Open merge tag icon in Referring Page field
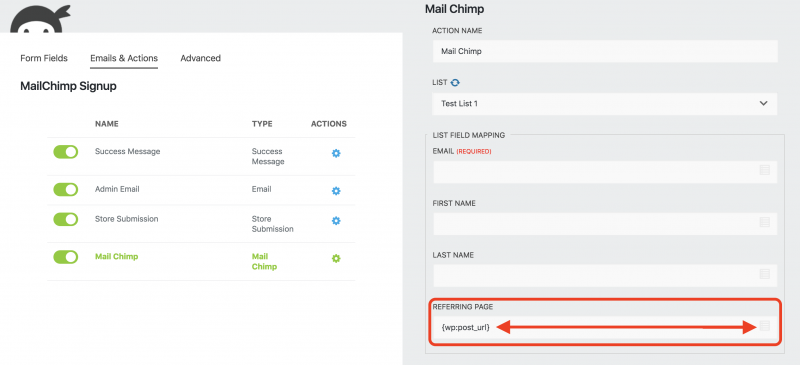Screen dimensions: 800x365 click(764, 326)
